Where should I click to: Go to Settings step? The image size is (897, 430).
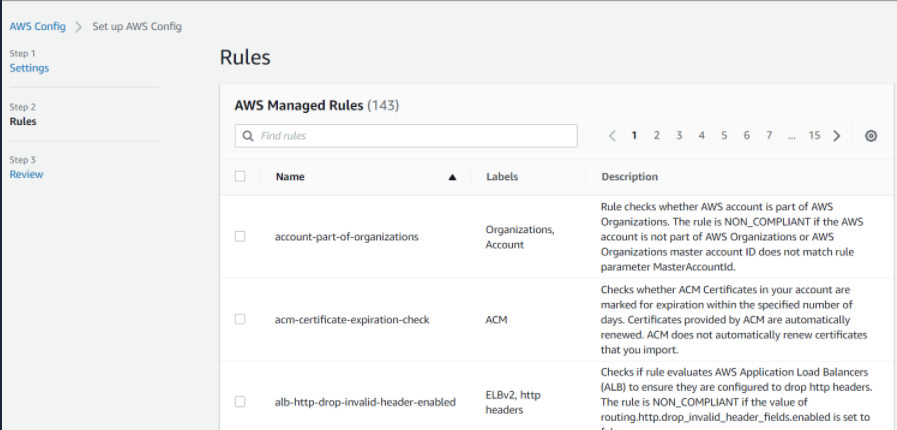coord(29,68)
